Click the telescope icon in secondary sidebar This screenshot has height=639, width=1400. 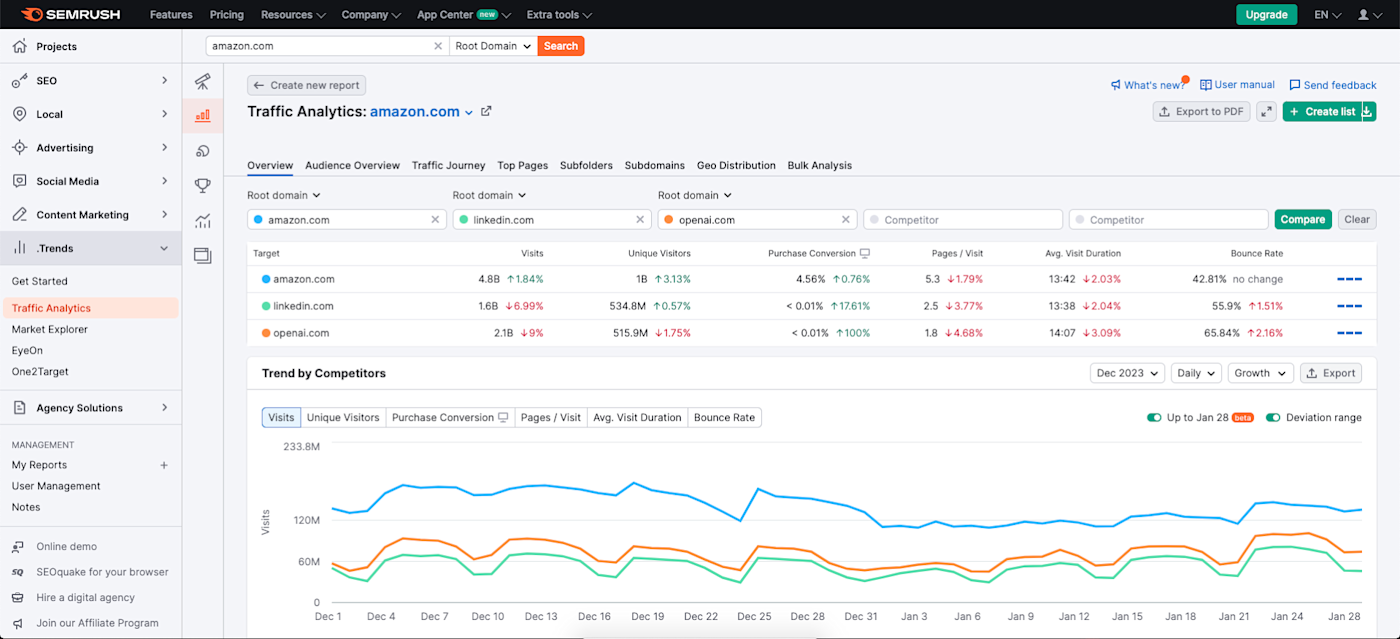tap(203, 81)
